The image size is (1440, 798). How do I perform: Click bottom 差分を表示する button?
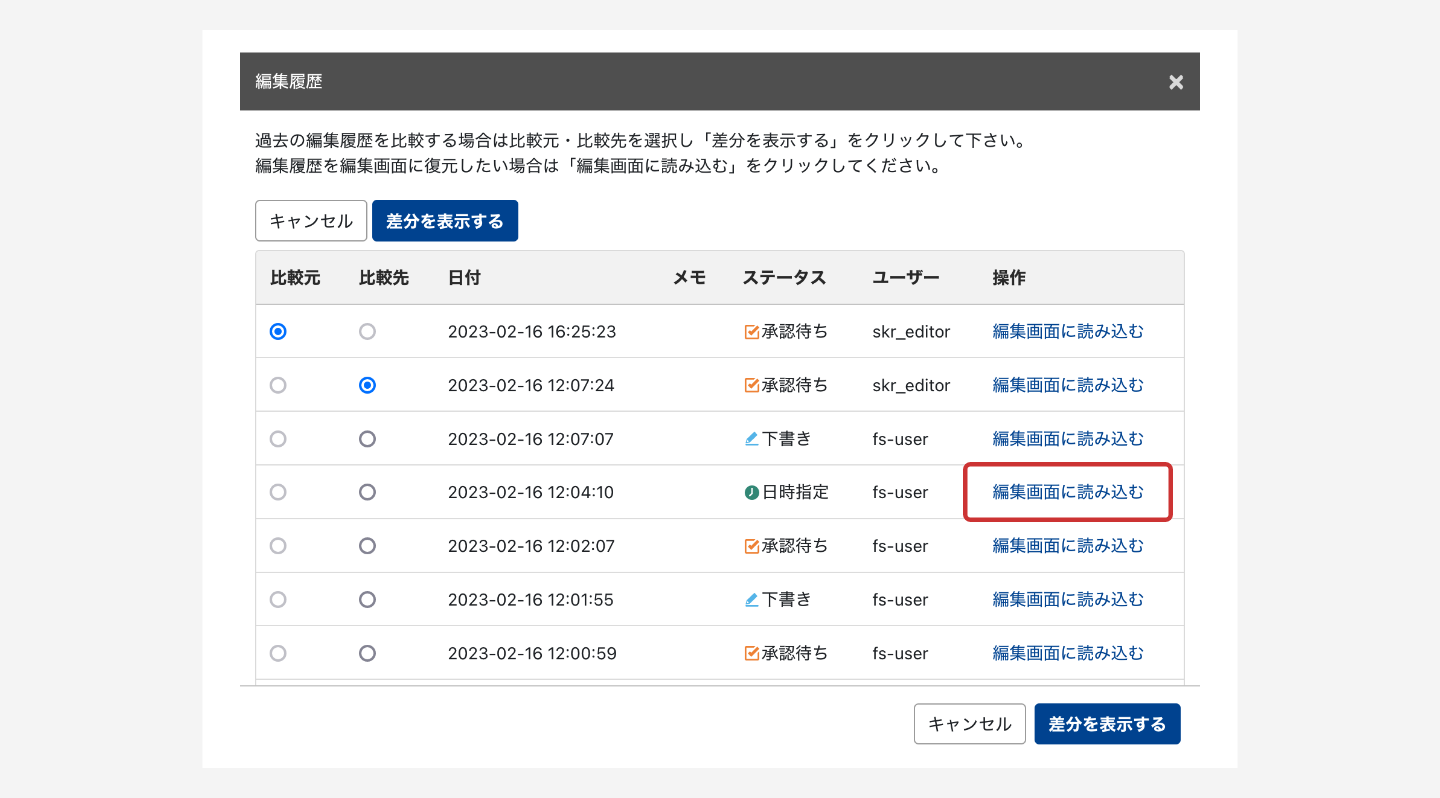click(1107, 724)
